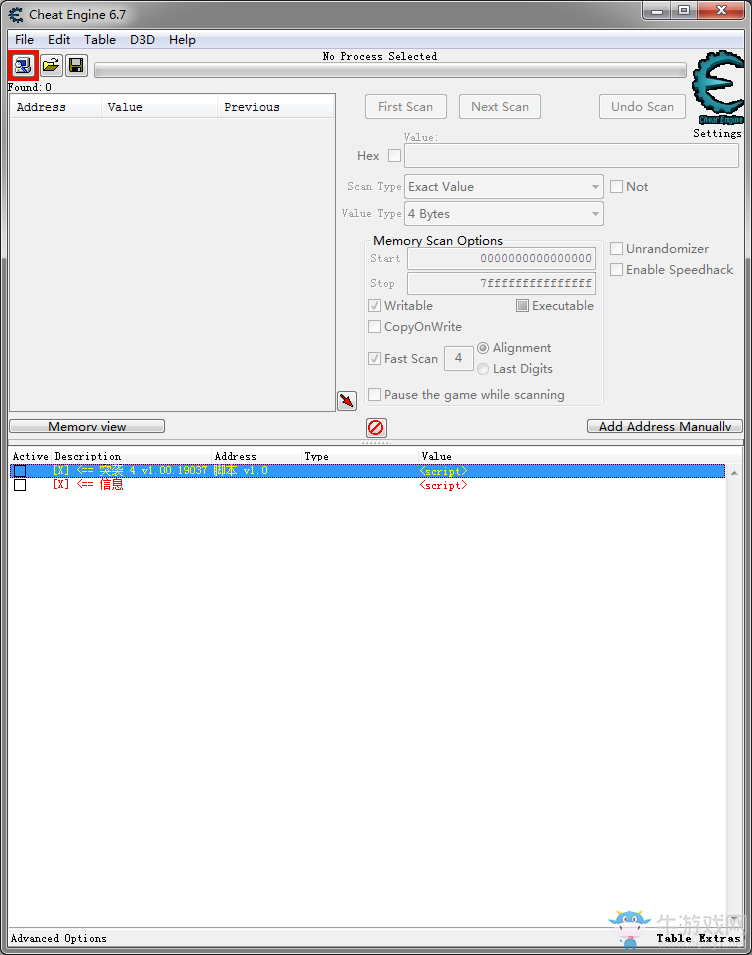The height and width of the screenshot is (955, 752).
Task: Click the scan progress bar
Action: (390, 71)
